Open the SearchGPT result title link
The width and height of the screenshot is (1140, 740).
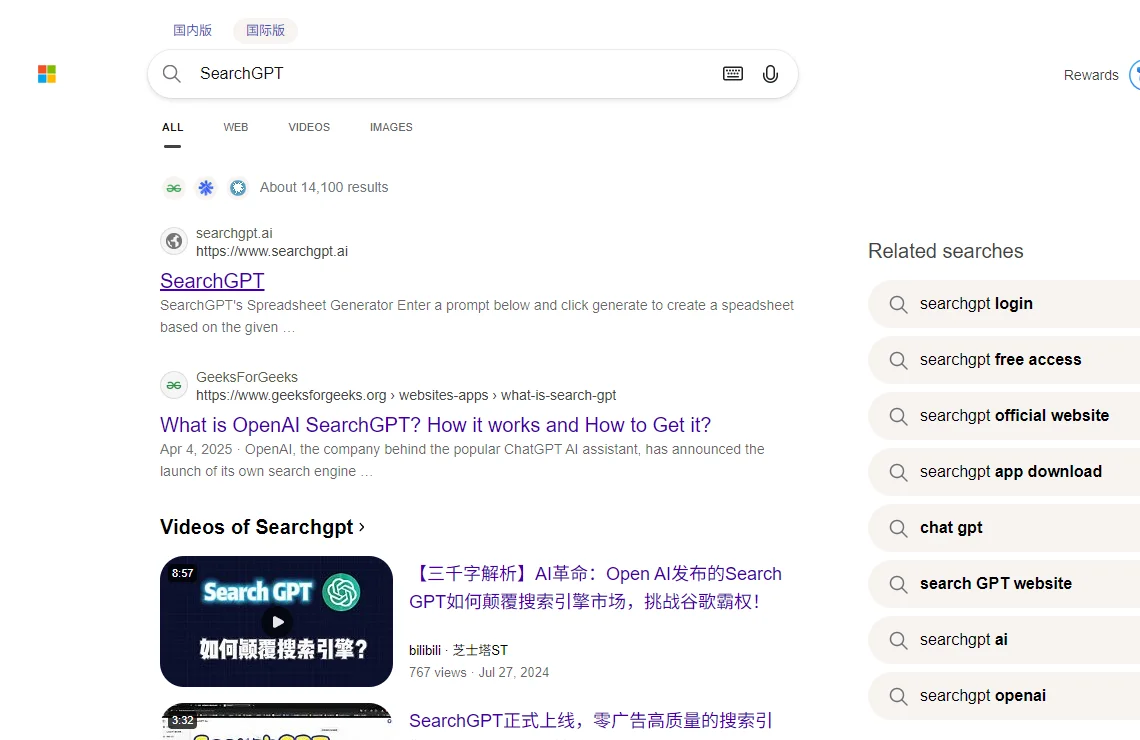coord(212,281)
